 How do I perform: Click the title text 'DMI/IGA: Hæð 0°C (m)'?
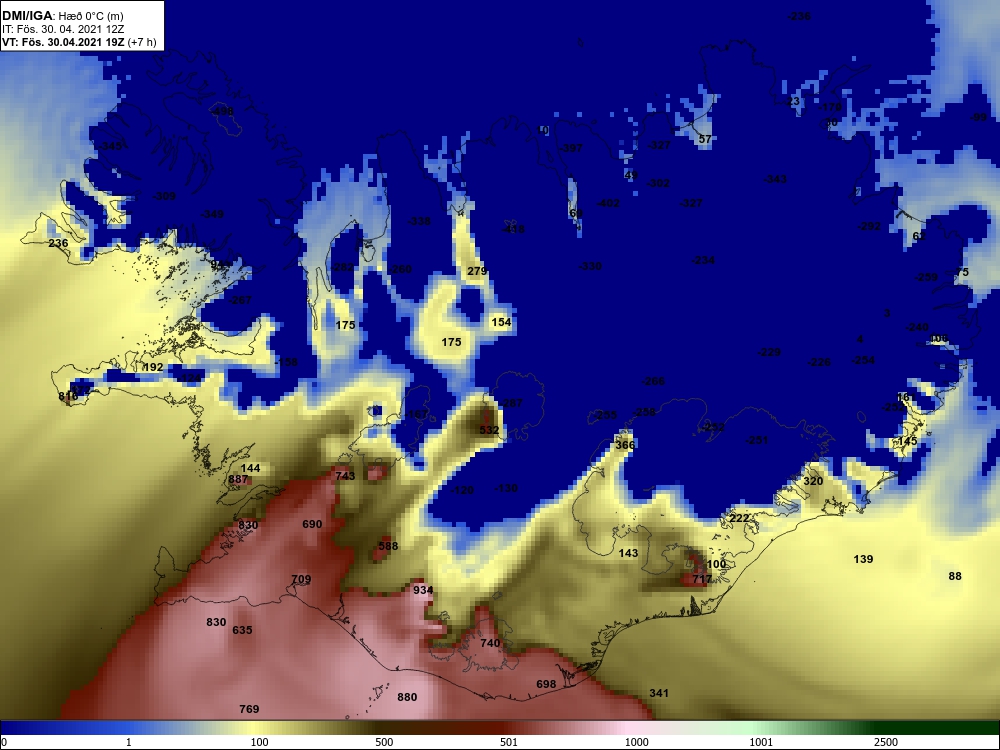click(x=62, y=16)
